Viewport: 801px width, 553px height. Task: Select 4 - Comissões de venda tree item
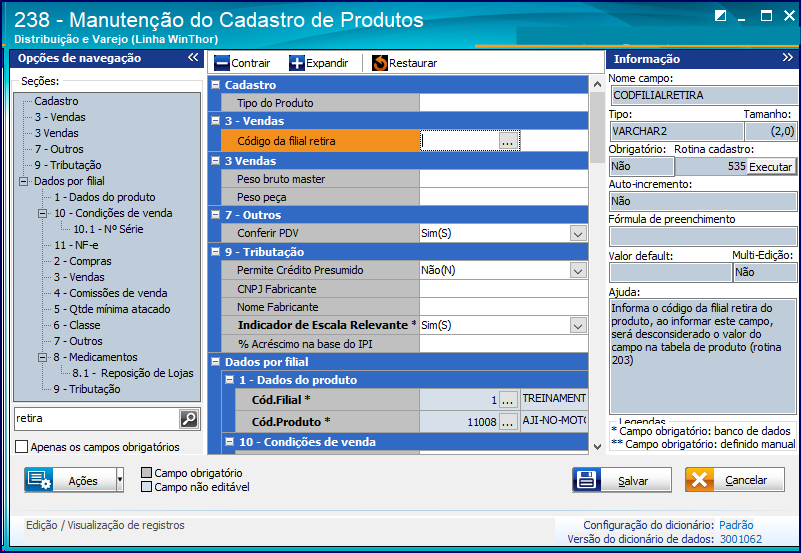(111, 293)
